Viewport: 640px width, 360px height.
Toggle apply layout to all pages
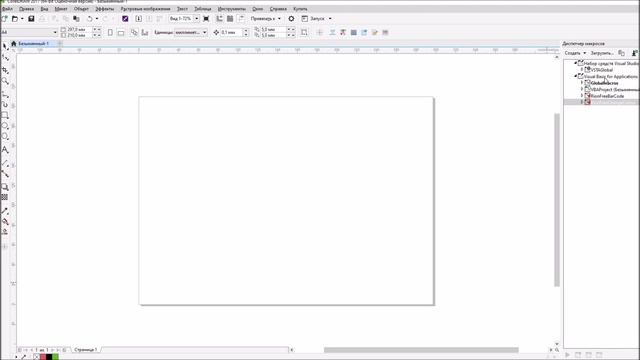coord(134,32)
